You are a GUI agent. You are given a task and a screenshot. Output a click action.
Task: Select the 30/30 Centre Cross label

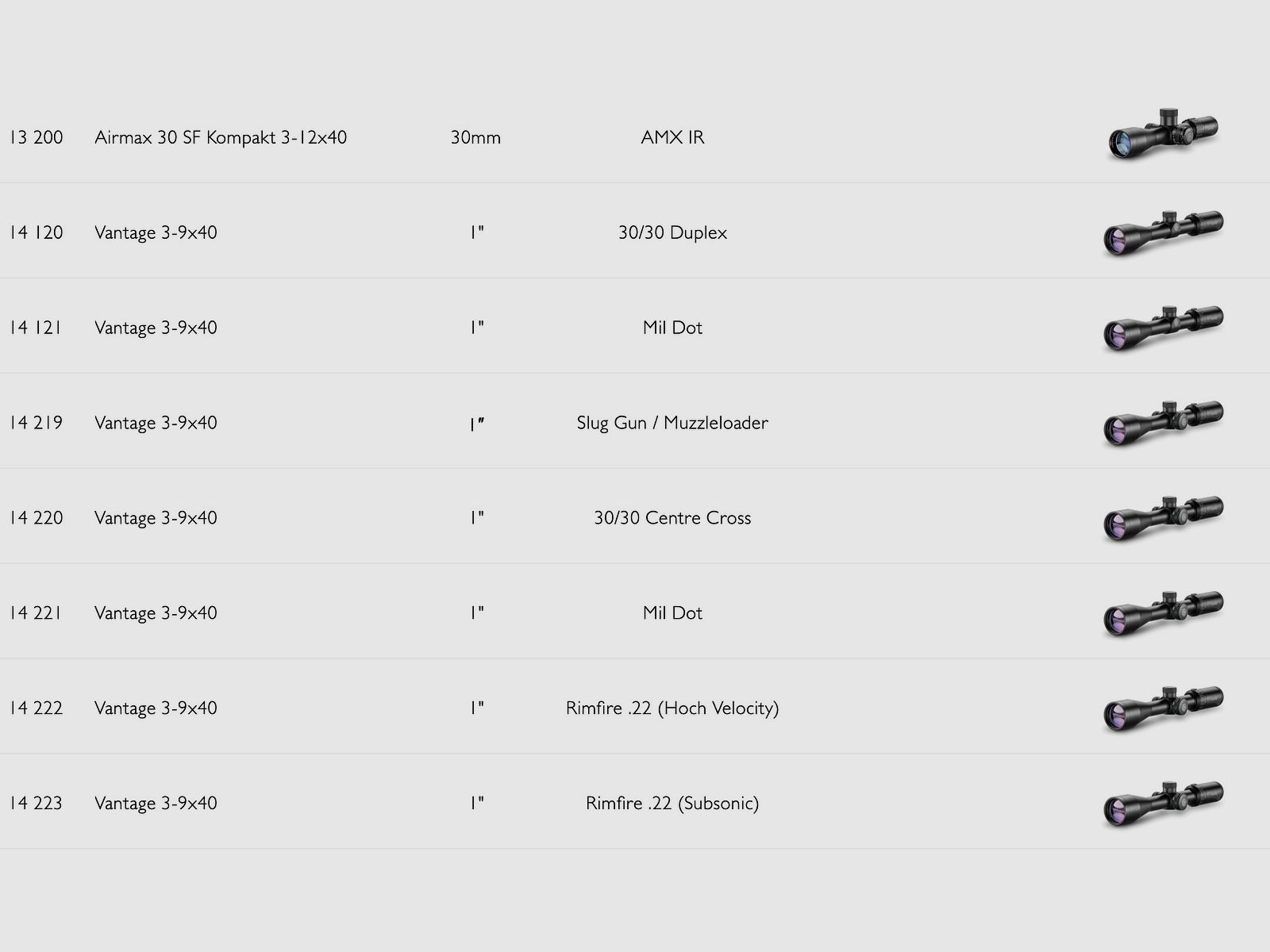tap(672, 518)
